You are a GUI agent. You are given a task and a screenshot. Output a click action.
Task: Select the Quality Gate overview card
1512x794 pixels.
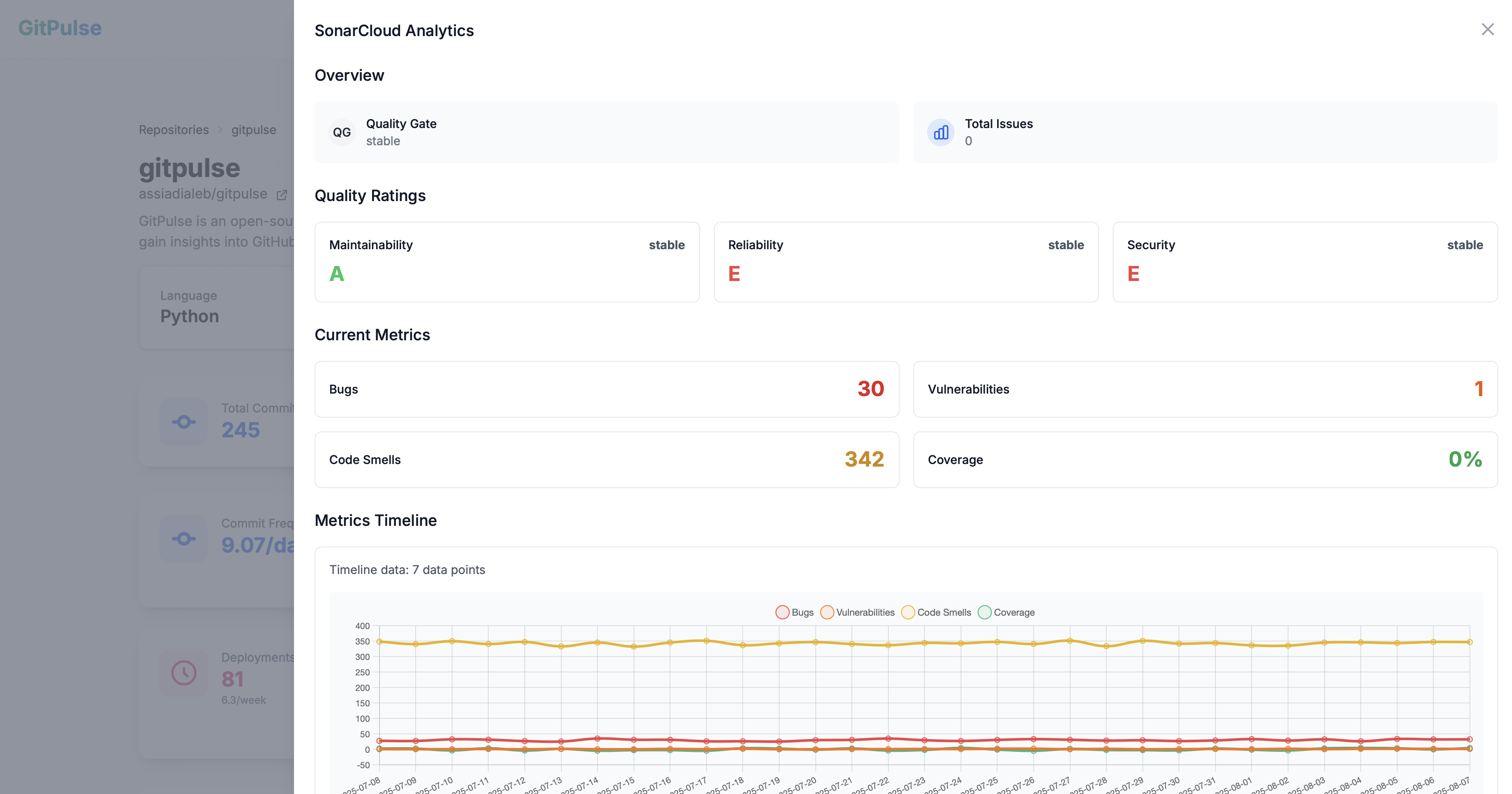607,133
